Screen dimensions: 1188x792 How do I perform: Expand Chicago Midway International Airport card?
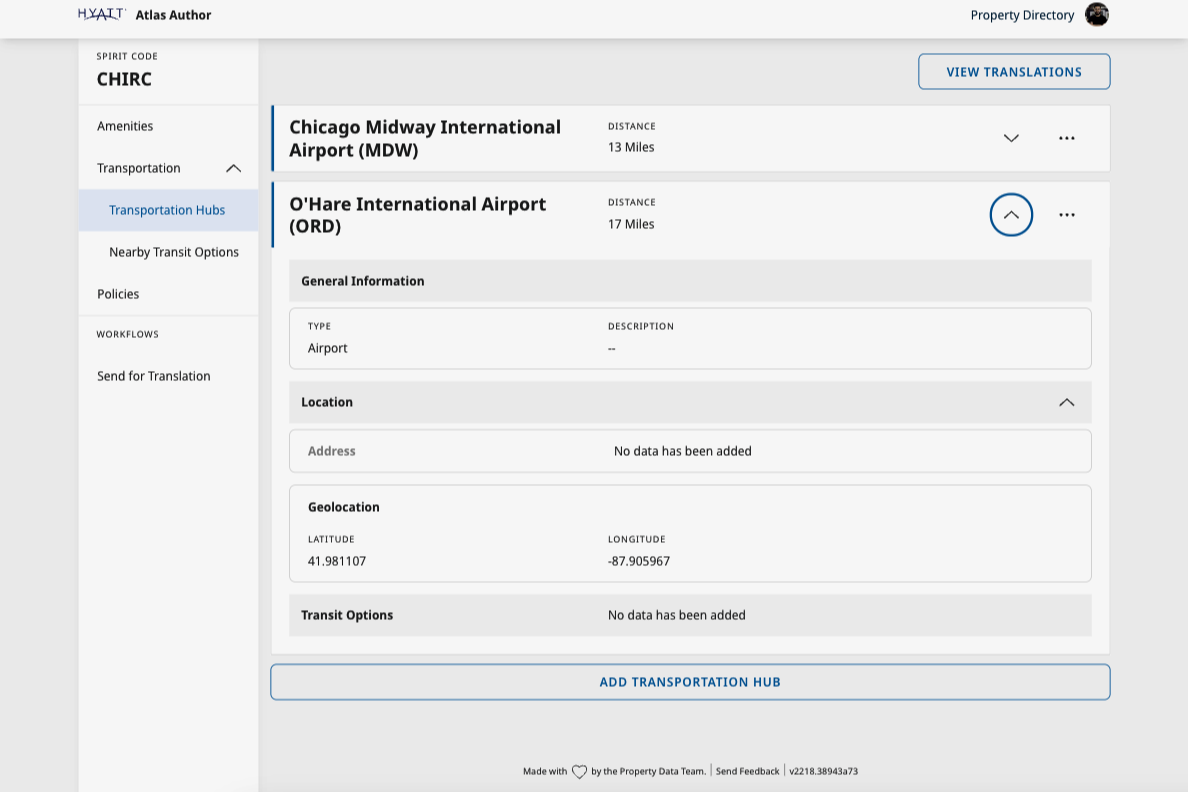coord(1011,138)
